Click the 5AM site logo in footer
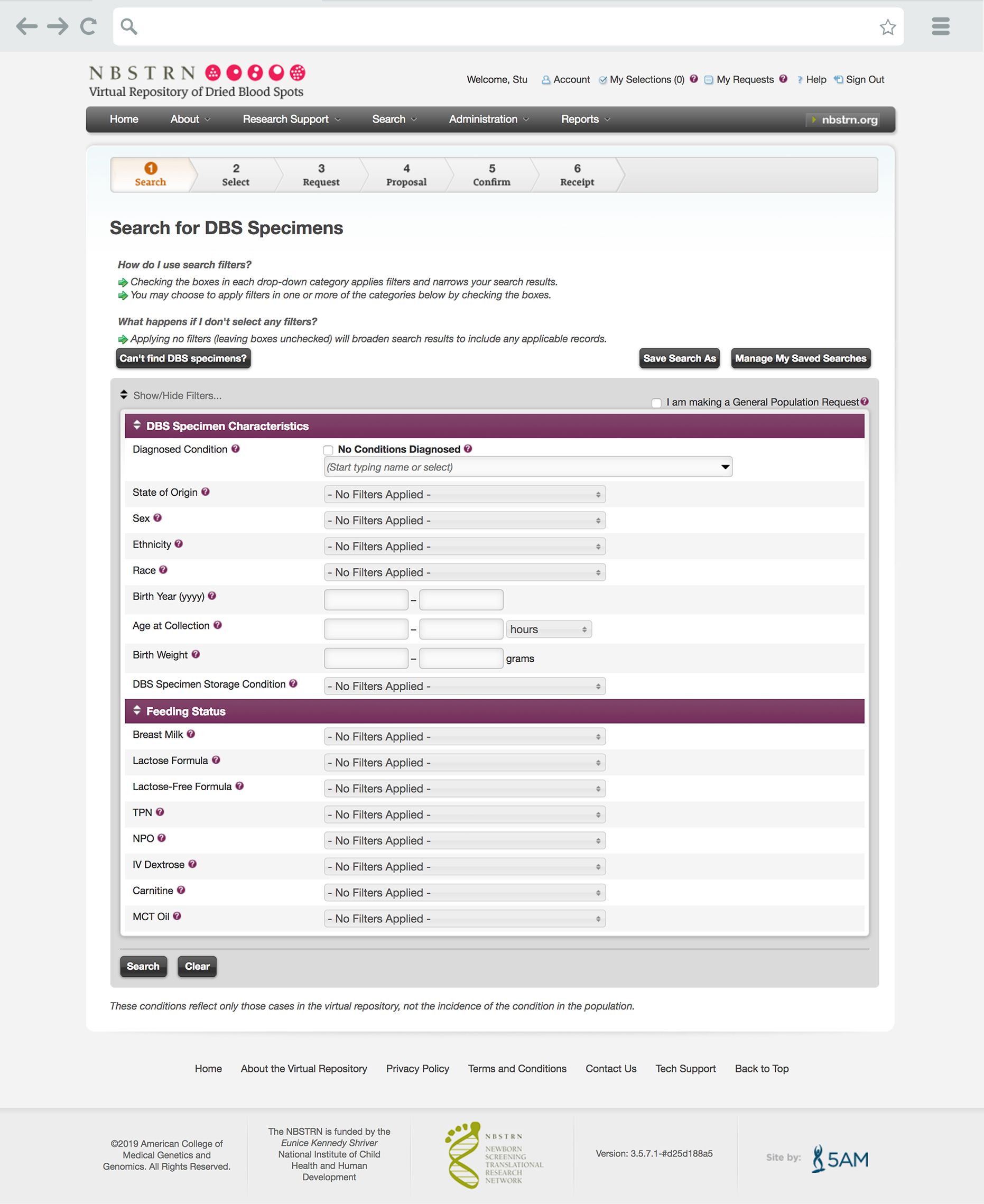This screenshot has height=1204, width=984. pyautogui.click(x=840, y=1159)
